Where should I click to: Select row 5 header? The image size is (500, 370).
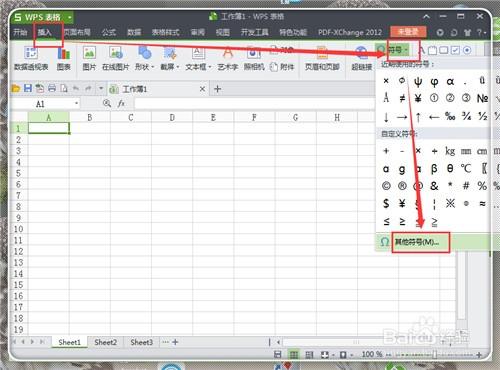click(x=19, y=173)
